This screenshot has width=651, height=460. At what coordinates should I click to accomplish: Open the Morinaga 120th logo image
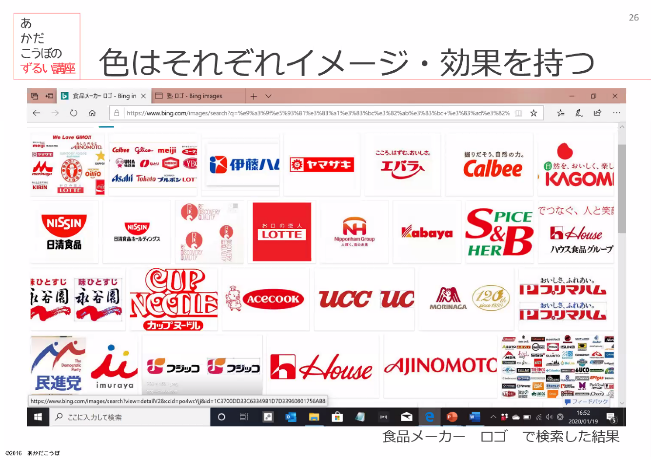[466, 299]
